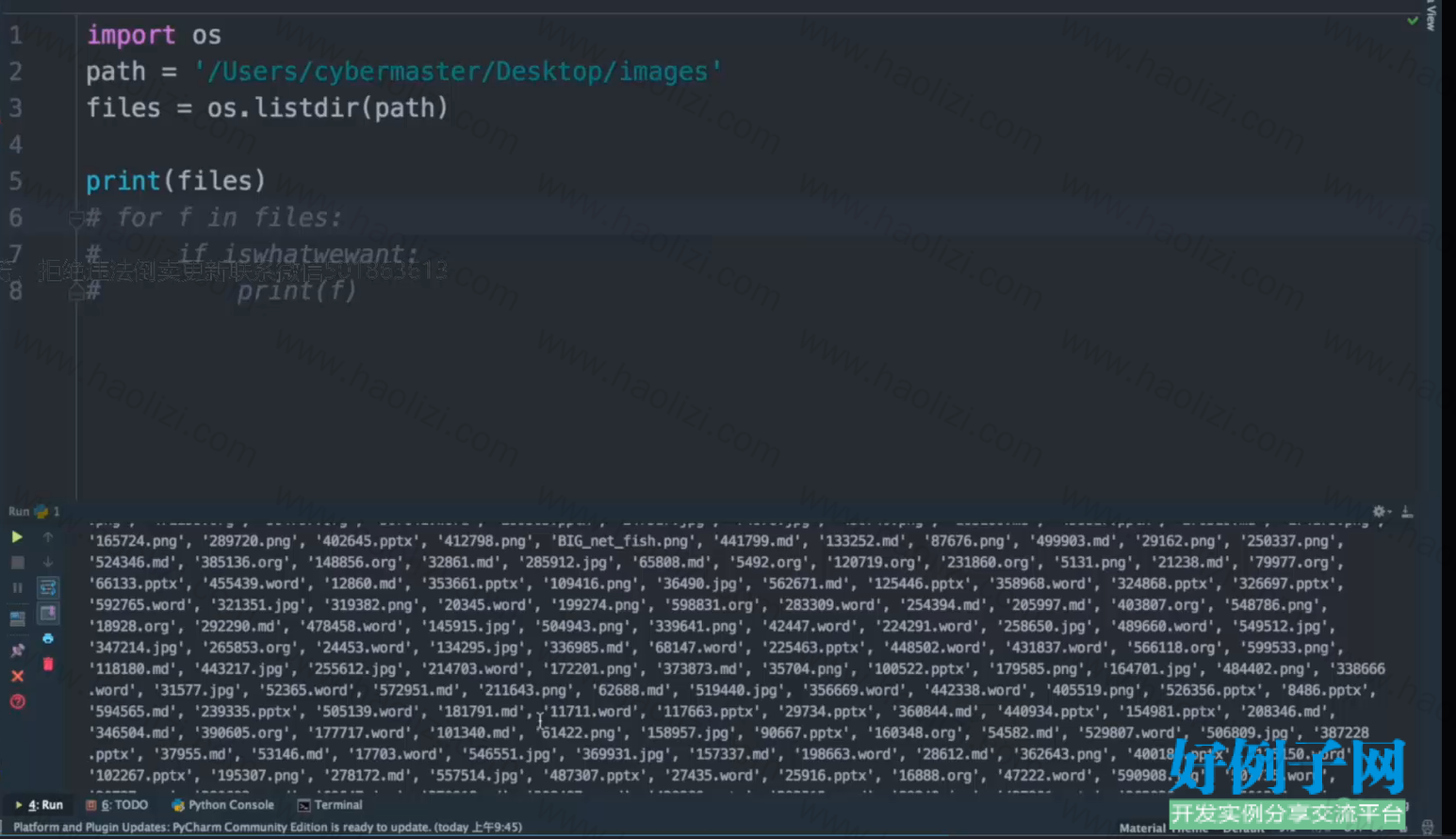Click the Platform and Plugin Updates status message
Image resolution: width=1456 pixels, height=839 pixels.
click(x=268, y=827)
